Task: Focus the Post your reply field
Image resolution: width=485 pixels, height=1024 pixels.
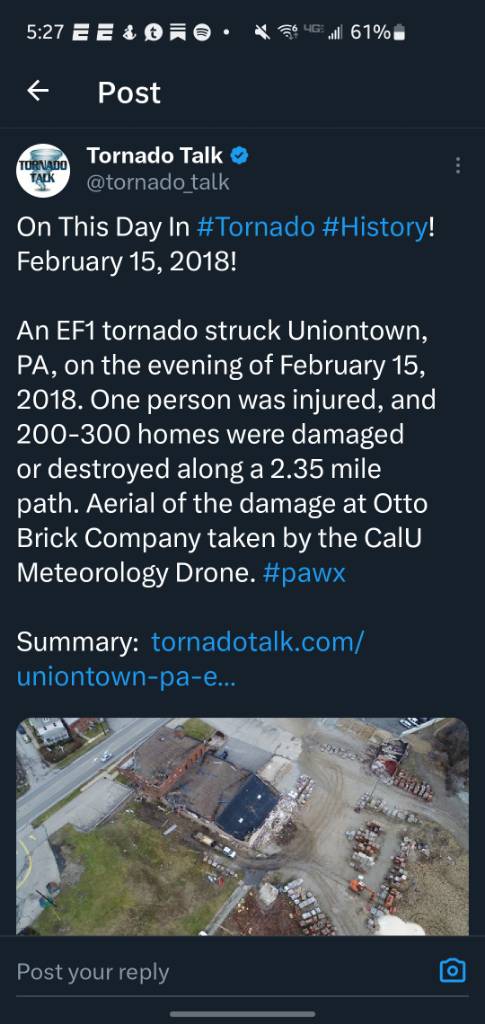Action: pyautogui.click(x=222, y=971)
